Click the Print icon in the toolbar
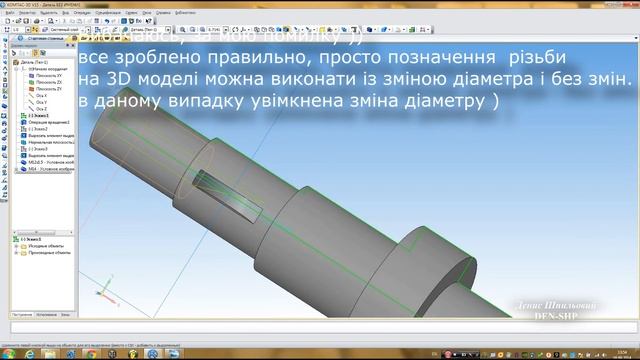This screenshot has height=360, width=640. [x=37, y=21]
